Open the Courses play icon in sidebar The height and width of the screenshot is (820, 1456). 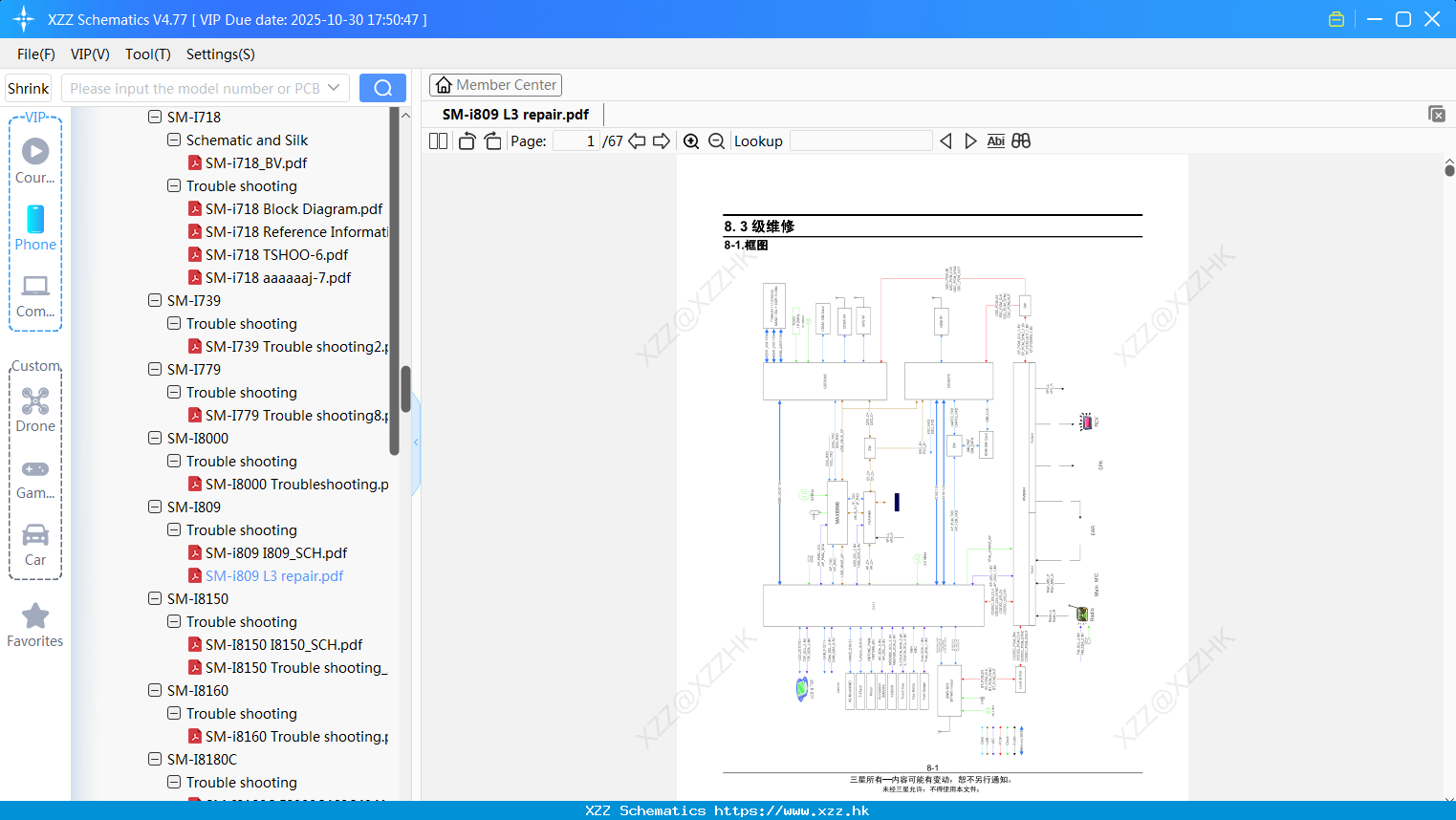click(x=35, y=151)
